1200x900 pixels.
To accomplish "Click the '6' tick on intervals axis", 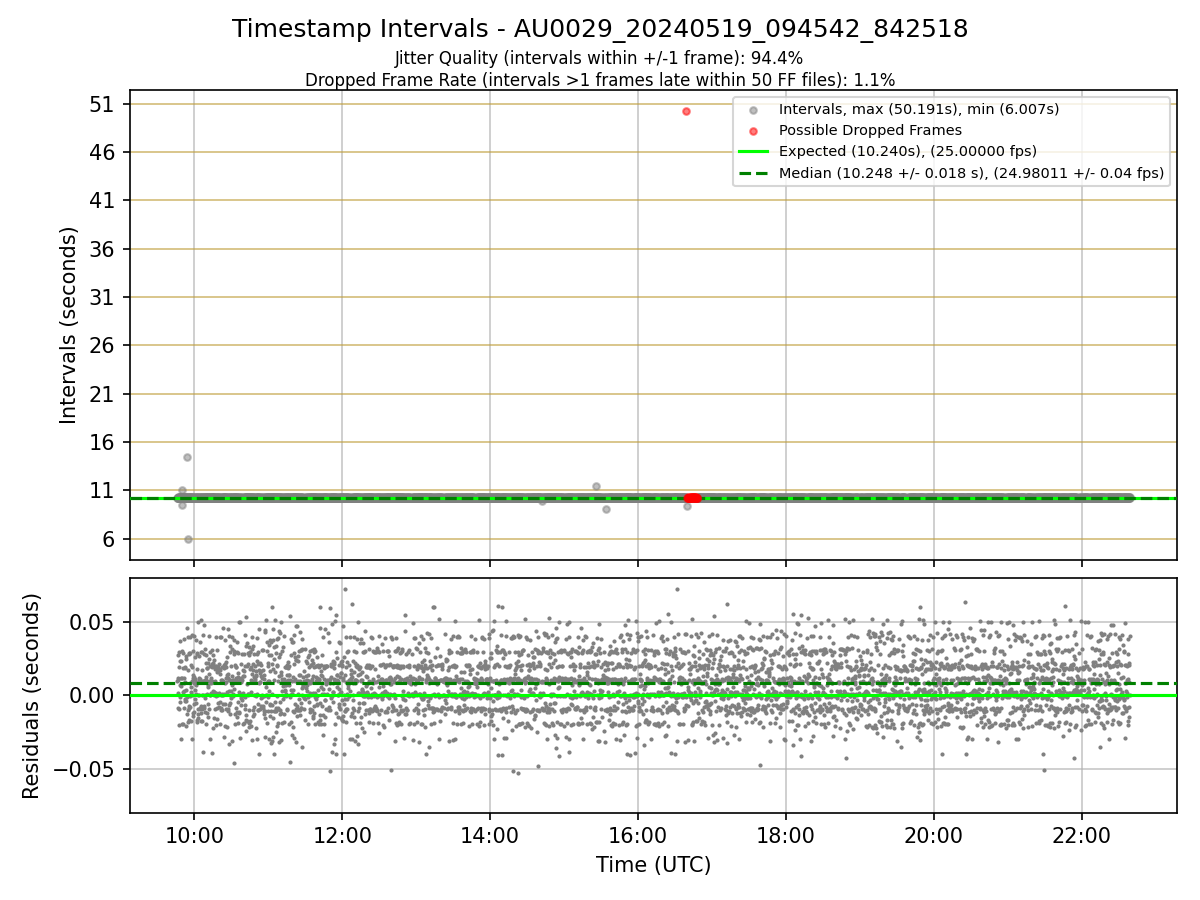I will click(x=109, y=539).
